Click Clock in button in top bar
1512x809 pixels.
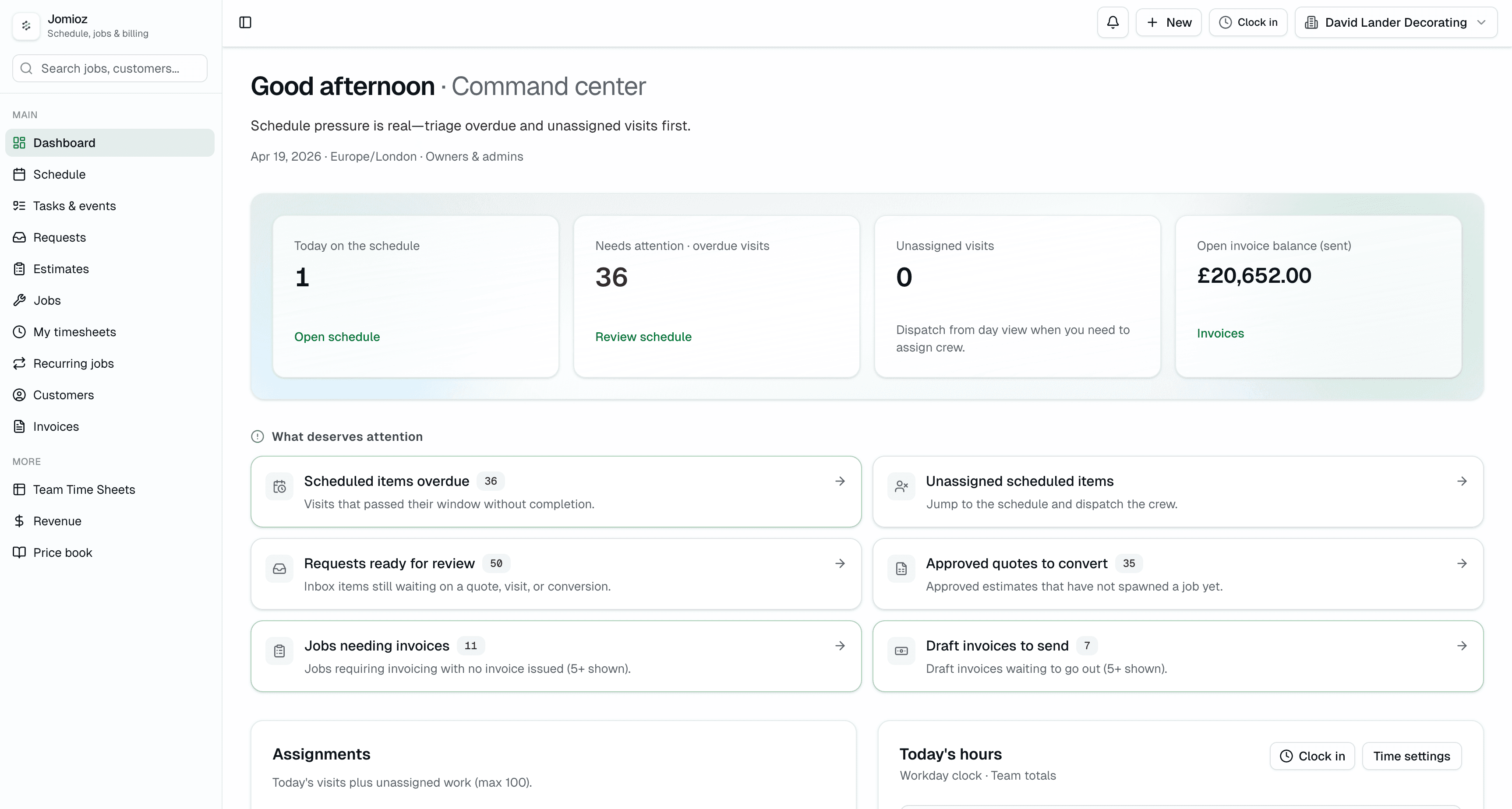point(1248,22)
